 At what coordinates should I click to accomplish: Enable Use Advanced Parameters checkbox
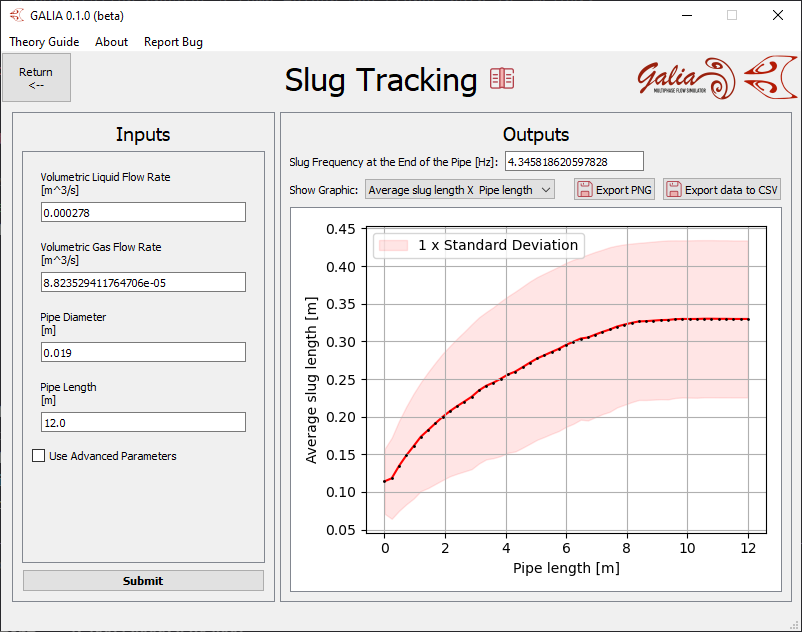(39, 456)
